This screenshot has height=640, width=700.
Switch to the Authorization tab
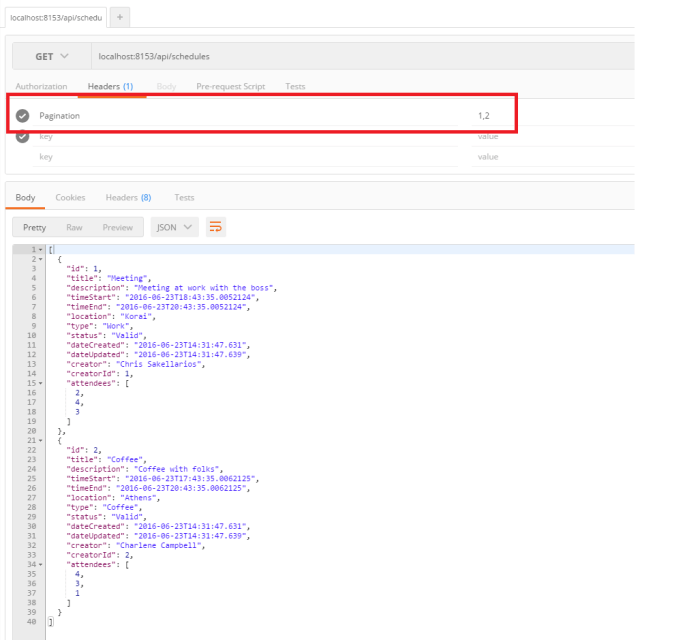click(41, 87)
